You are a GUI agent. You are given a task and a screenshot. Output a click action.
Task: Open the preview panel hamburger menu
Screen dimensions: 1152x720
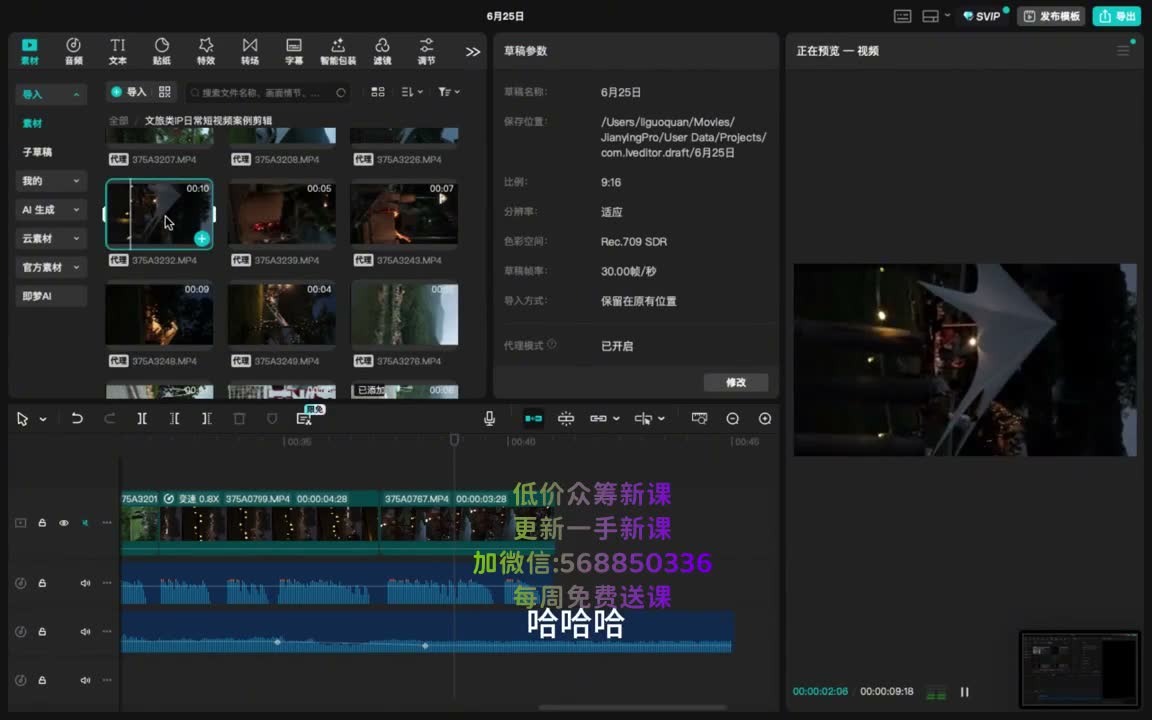pyautogui.click(x=1123, y=51)
